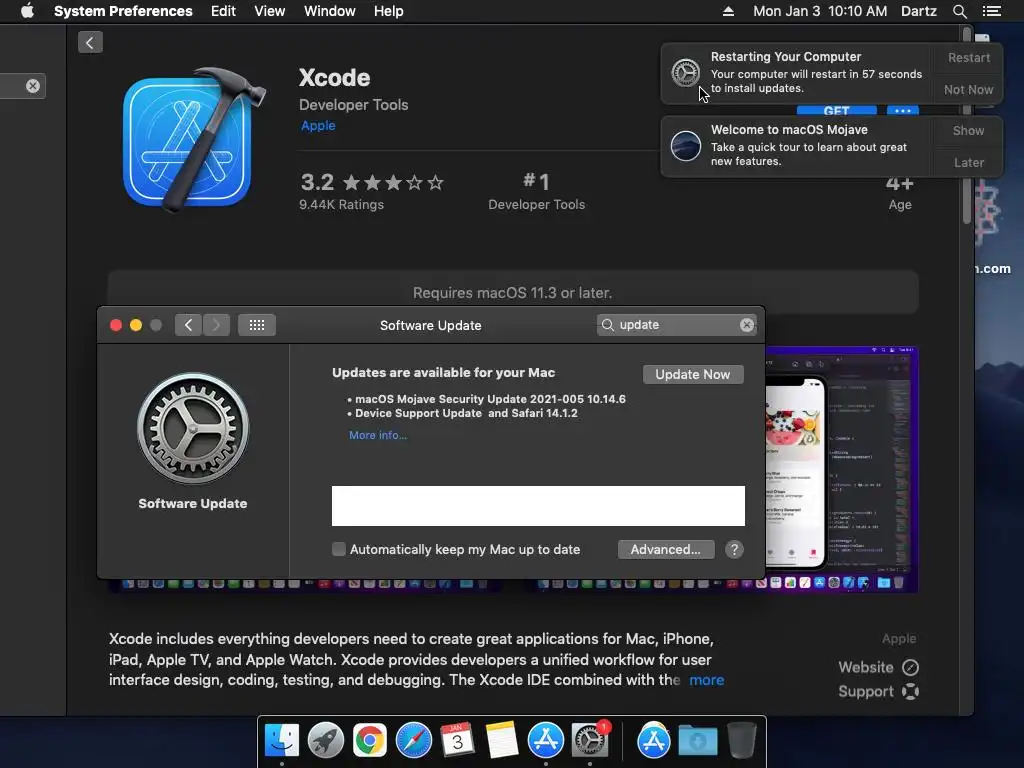
Task: Open Finder from the Dock
Action: tap(281, 741)
